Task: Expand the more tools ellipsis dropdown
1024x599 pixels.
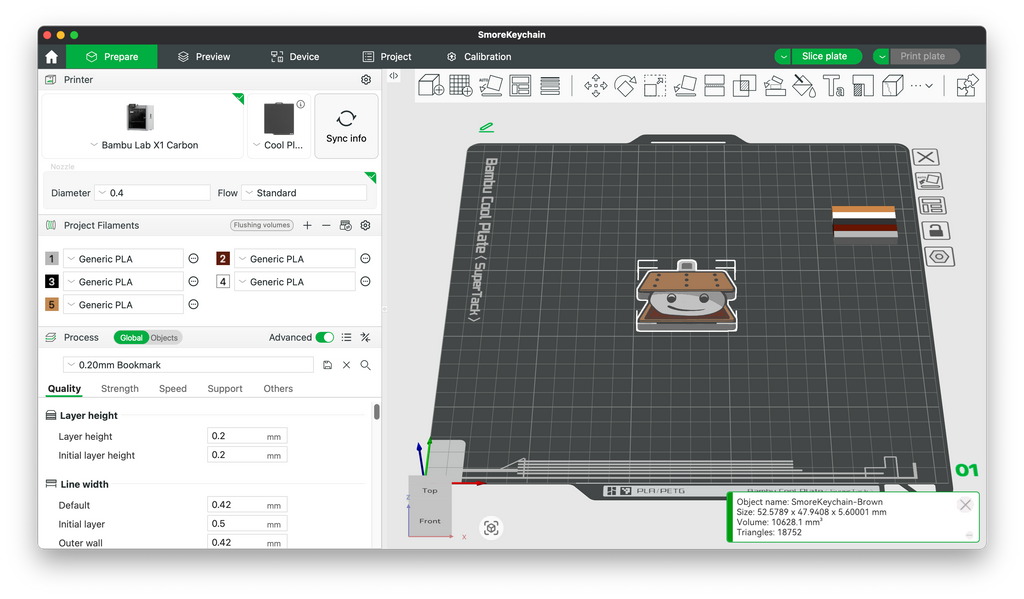Action: [921, 86]
